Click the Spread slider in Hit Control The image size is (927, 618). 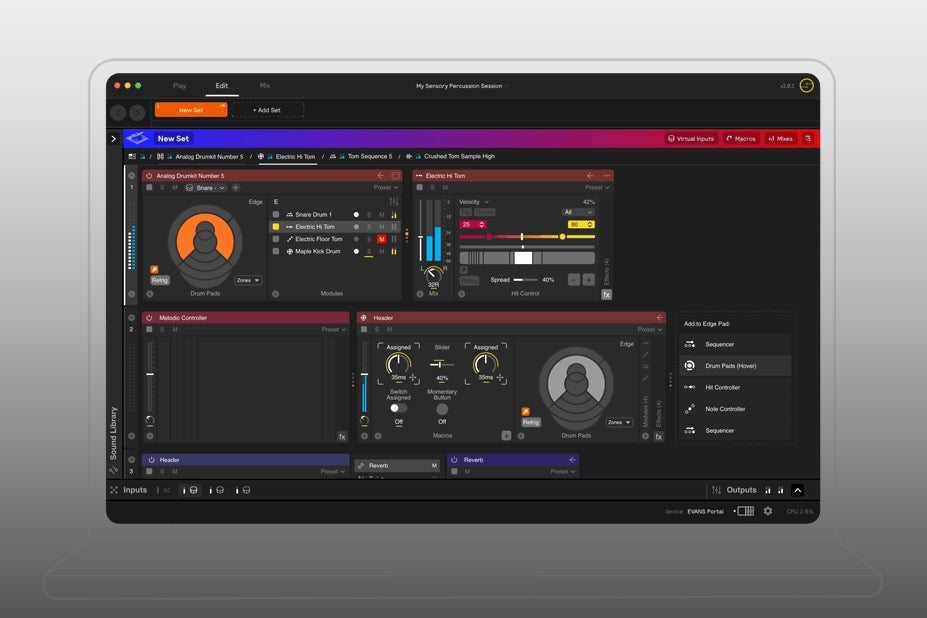[x=525, y=280]
